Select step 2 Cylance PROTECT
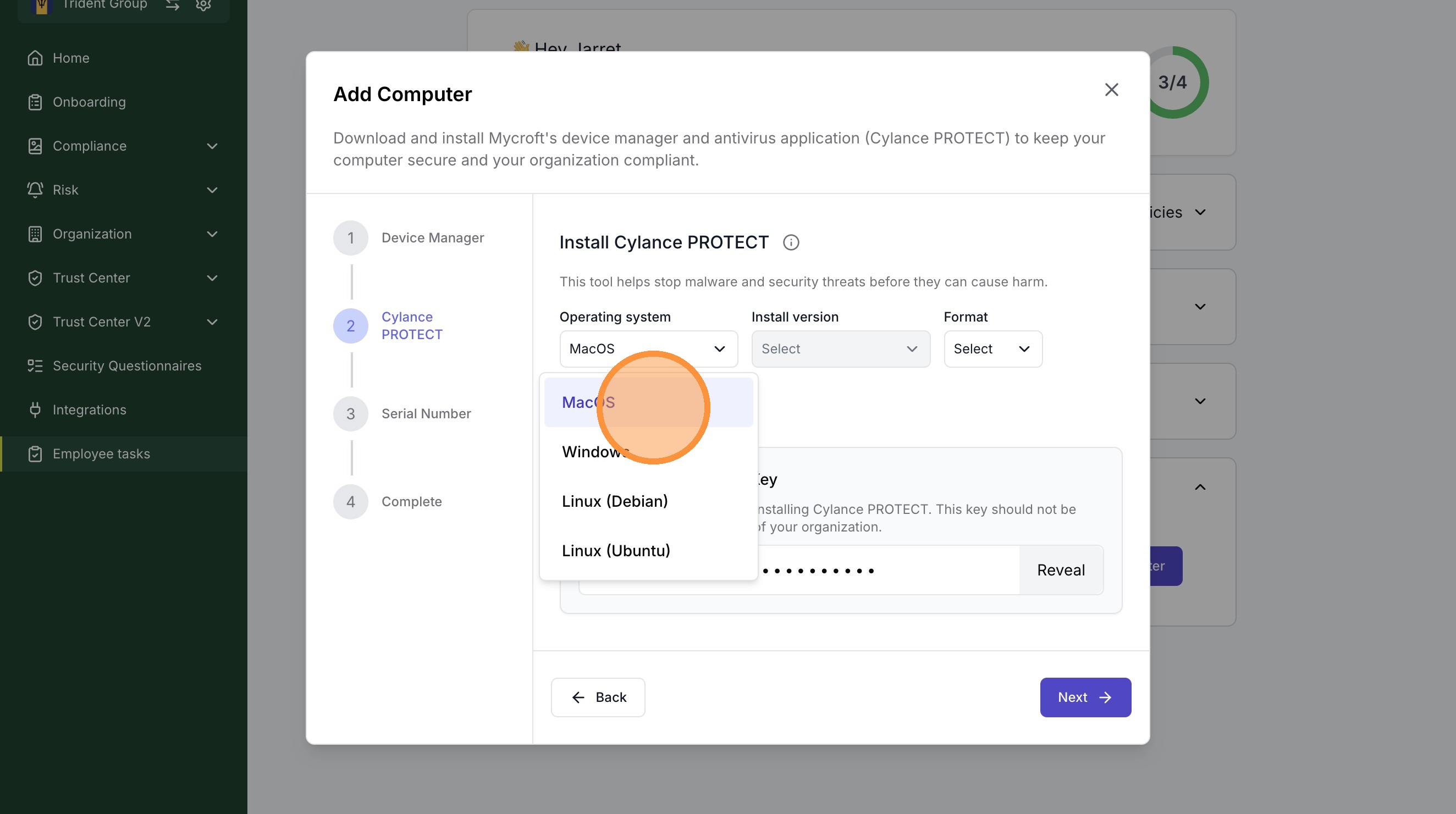 coord(388,326)
